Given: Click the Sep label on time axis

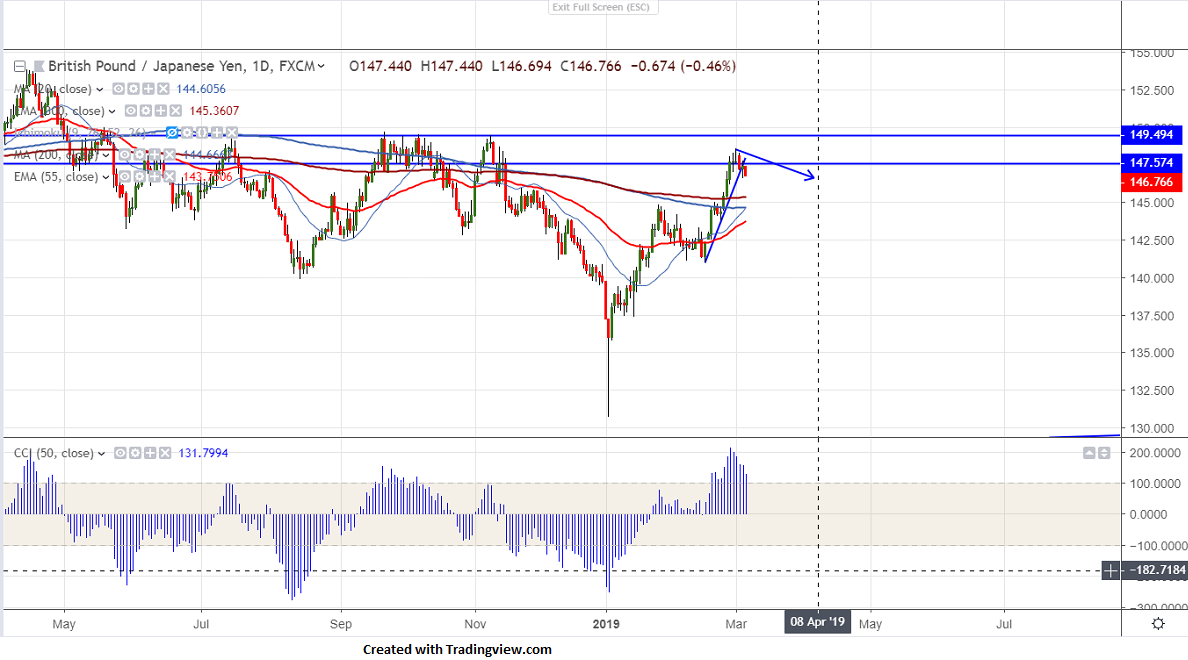Looking at the screenshot, I should click(341, 624).
